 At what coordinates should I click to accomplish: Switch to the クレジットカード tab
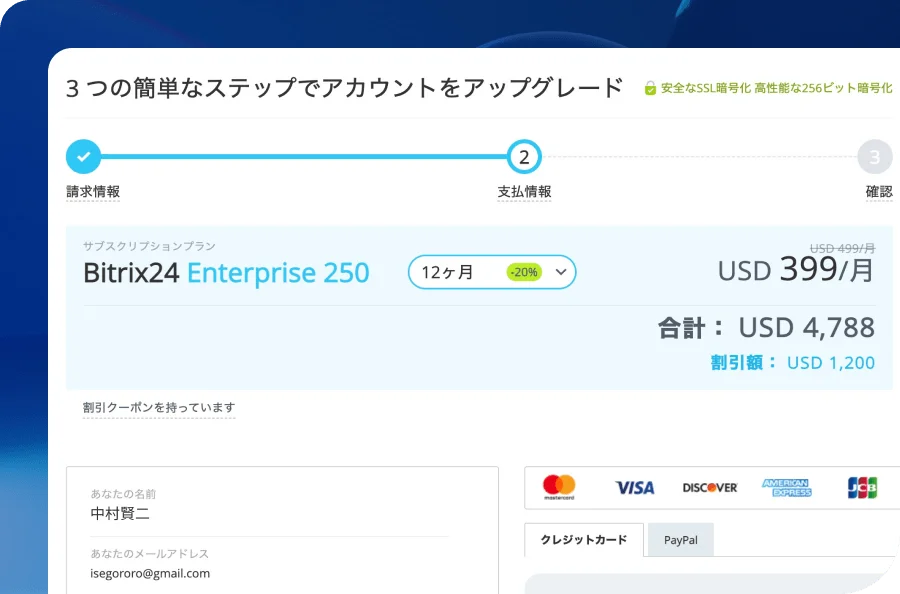pos(584,539)
